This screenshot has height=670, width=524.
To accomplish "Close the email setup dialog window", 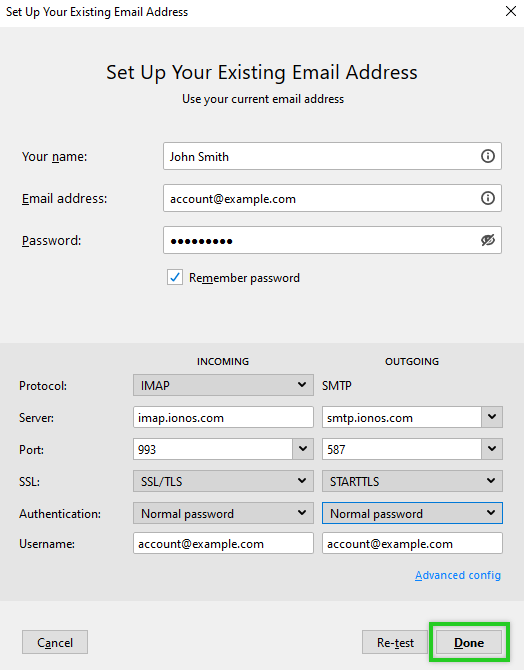I will (511, 11).
